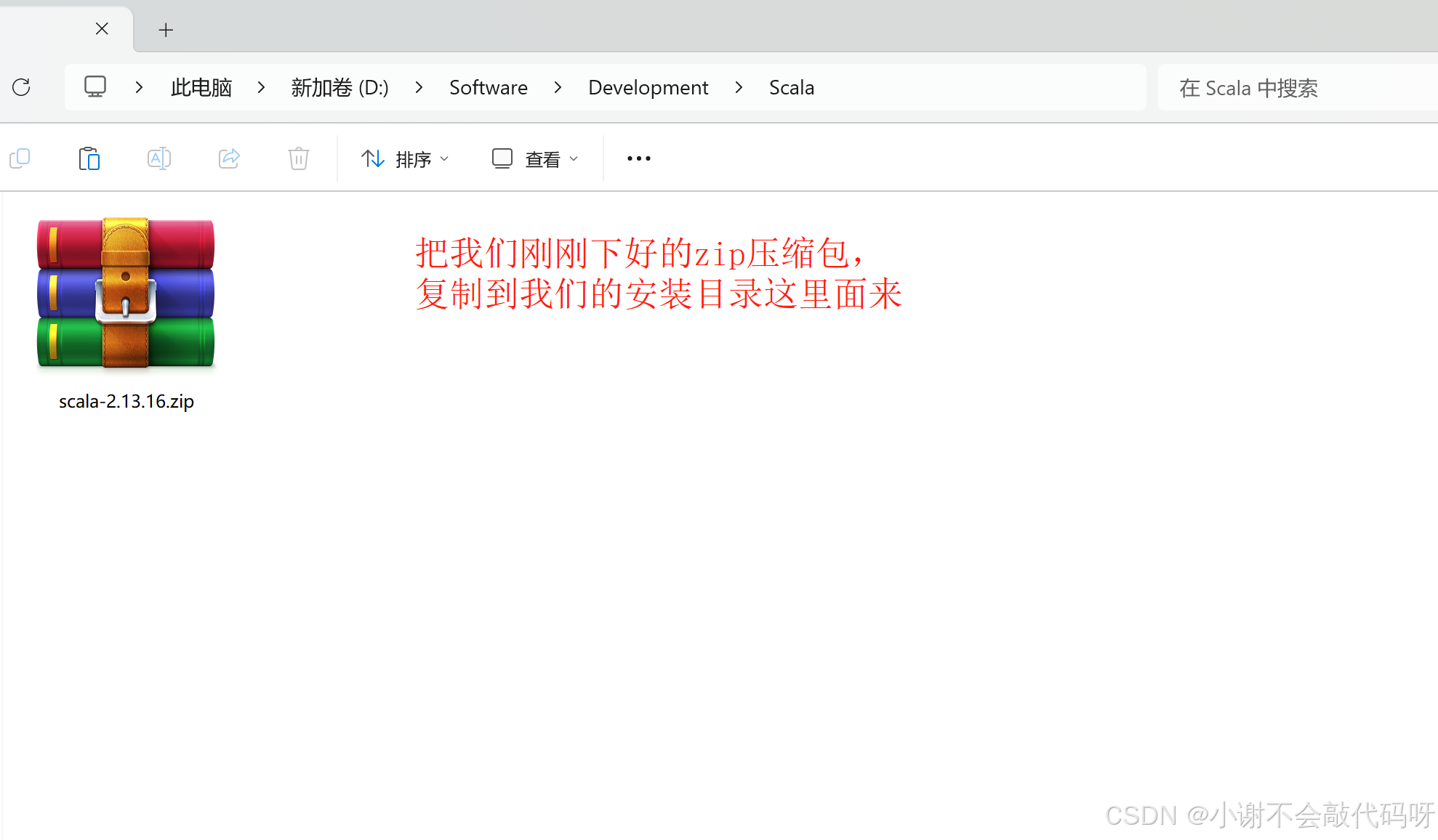The height and width of the screenshot is (840, 1438).
Task: Click the delete trash icon
Action: pyautogui.click(x=298, y=158)
